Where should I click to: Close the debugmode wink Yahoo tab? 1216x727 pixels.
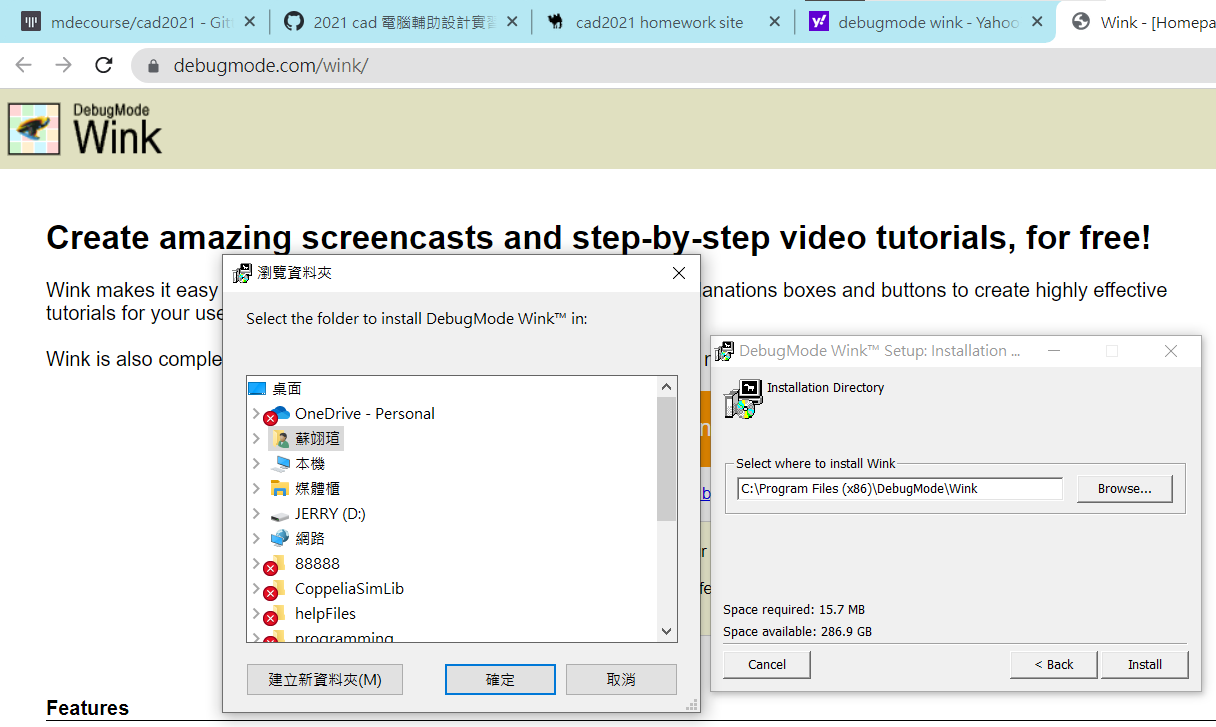click(1037, 21)
